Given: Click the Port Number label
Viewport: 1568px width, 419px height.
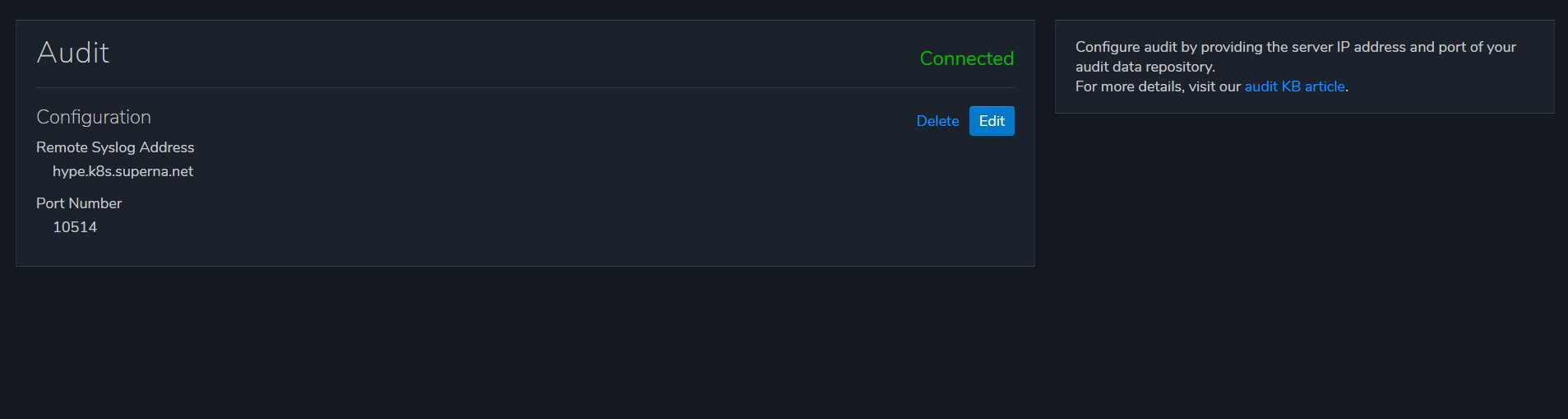Looking at the screenshot, I should pos(79,203).
